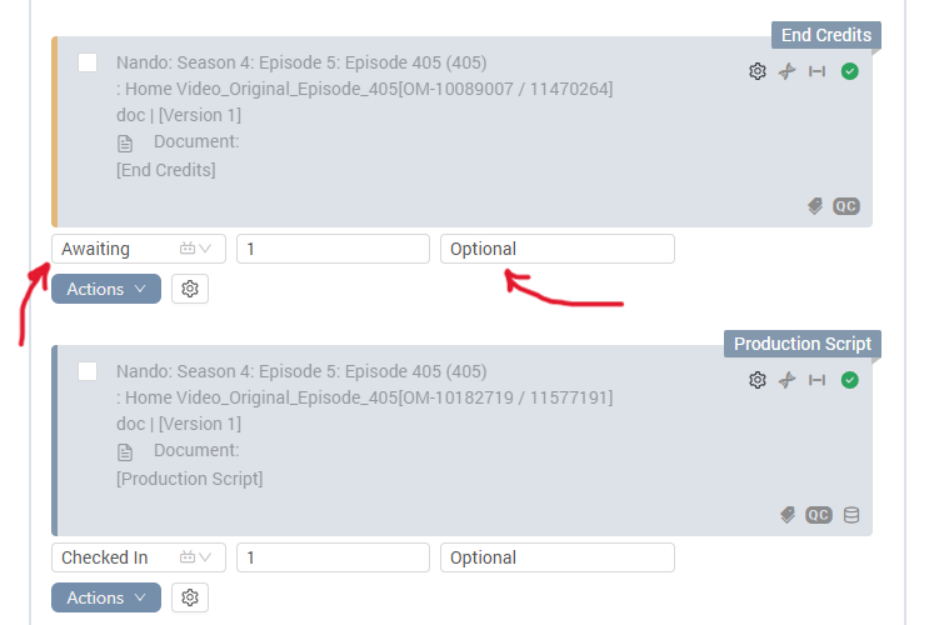The width and height of the screenshot is (936, 625).
Task: Select the Production Script document checkbox
Action: pos(88,371)
